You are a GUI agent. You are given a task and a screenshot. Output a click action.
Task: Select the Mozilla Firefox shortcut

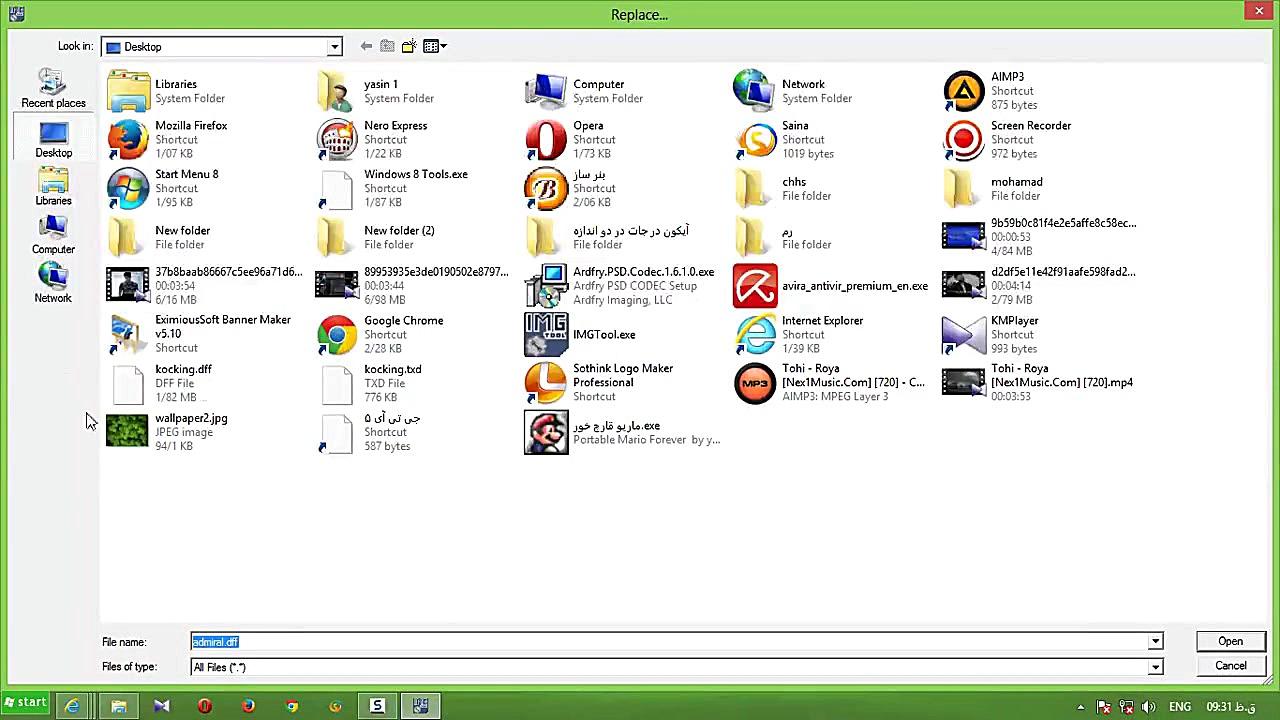168,139
